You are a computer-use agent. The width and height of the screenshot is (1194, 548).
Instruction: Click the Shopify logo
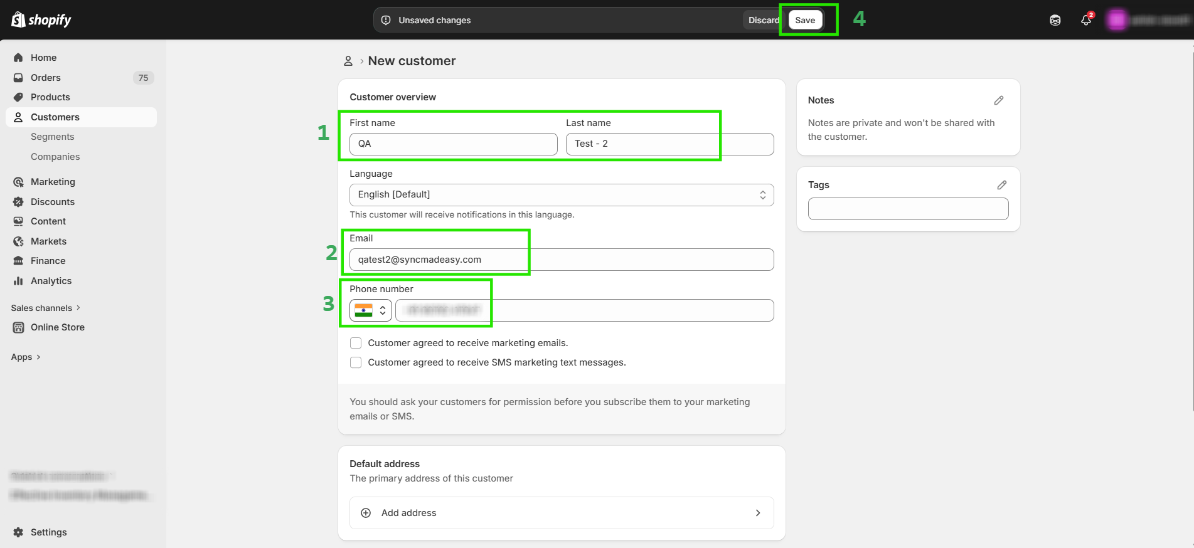(x=41, y=20)
